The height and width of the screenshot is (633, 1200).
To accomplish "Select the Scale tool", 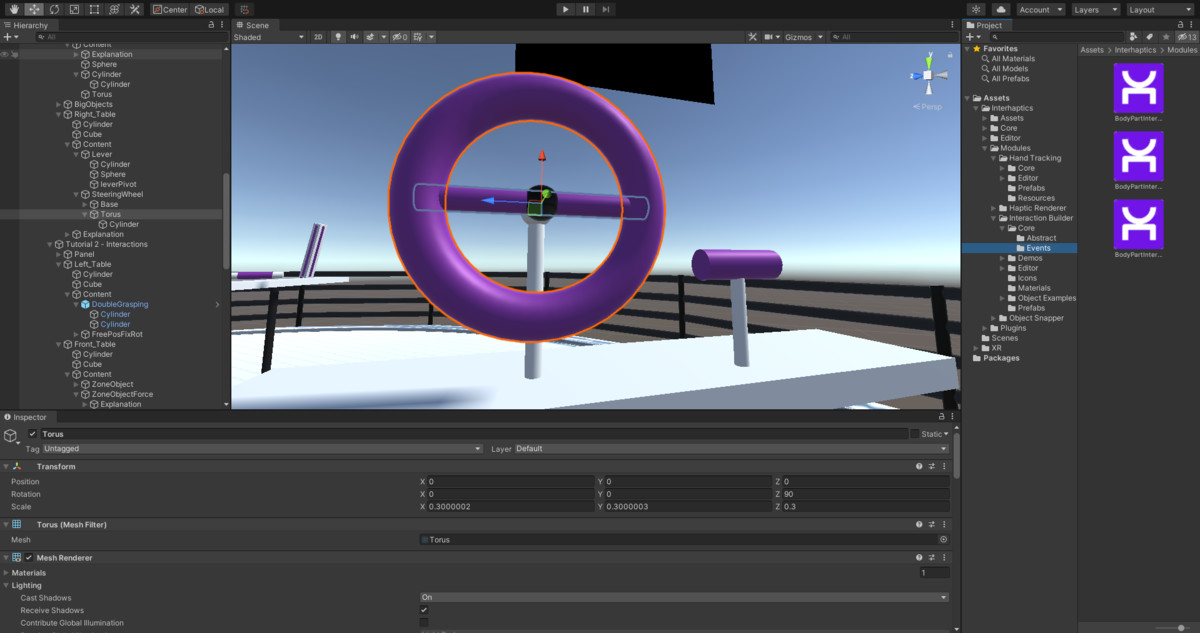I will (73, 9).
